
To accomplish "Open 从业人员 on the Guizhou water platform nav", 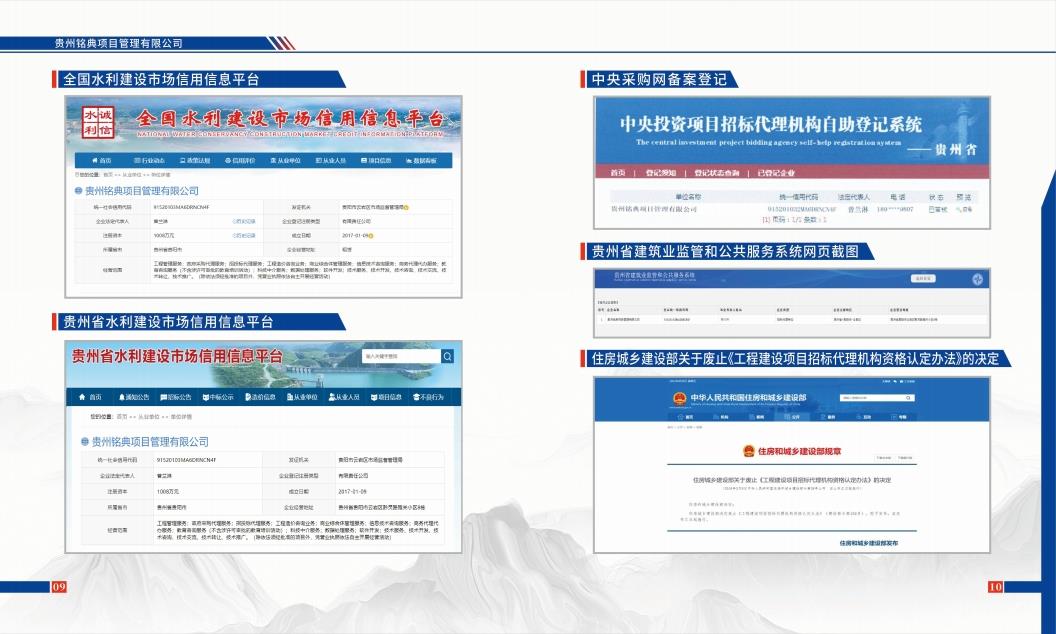I will 344,397.
